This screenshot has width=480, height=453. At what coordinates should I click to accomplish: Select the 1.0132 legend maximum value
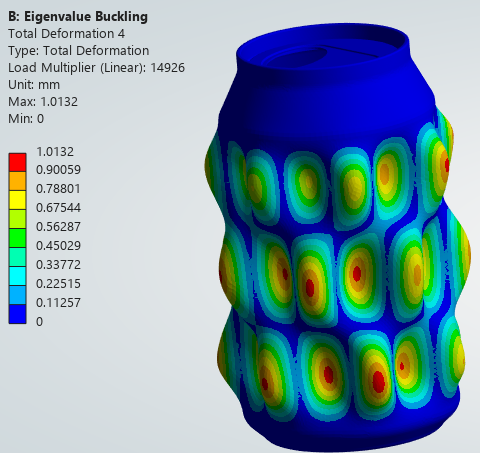tap(55, 152)
